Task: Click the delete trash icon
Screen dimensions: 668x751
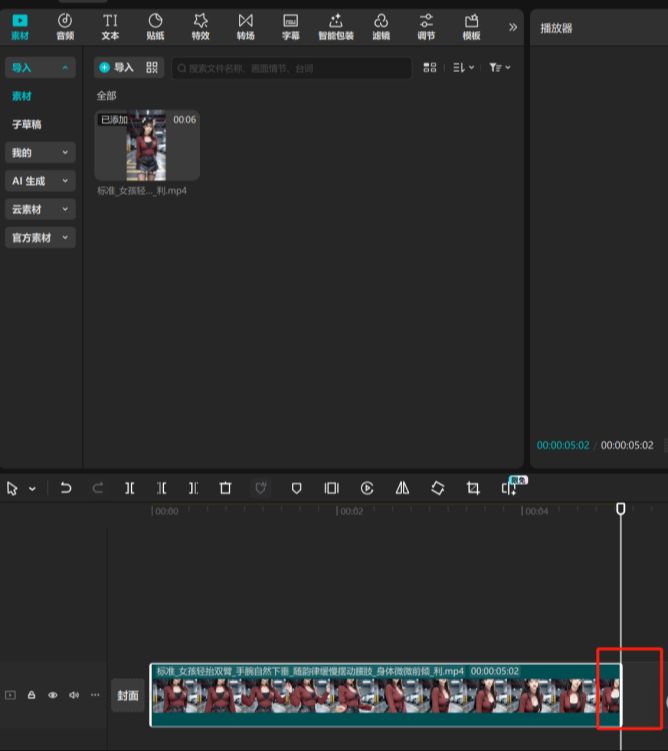Action: 225,488
